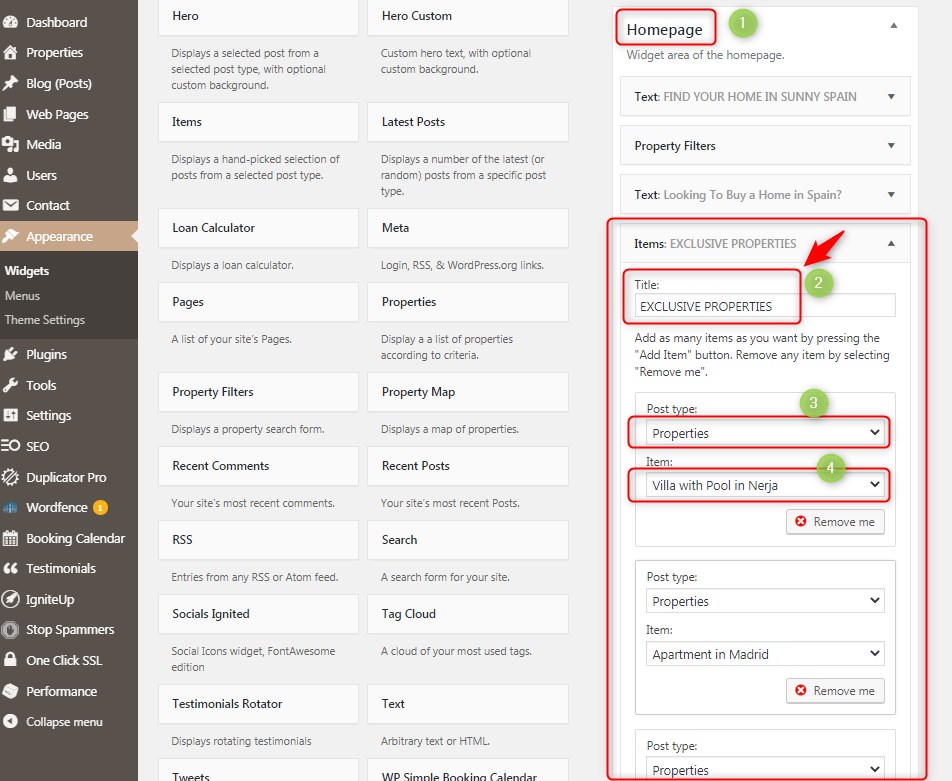Select the Loan Calculator available widget

[258, 228]
